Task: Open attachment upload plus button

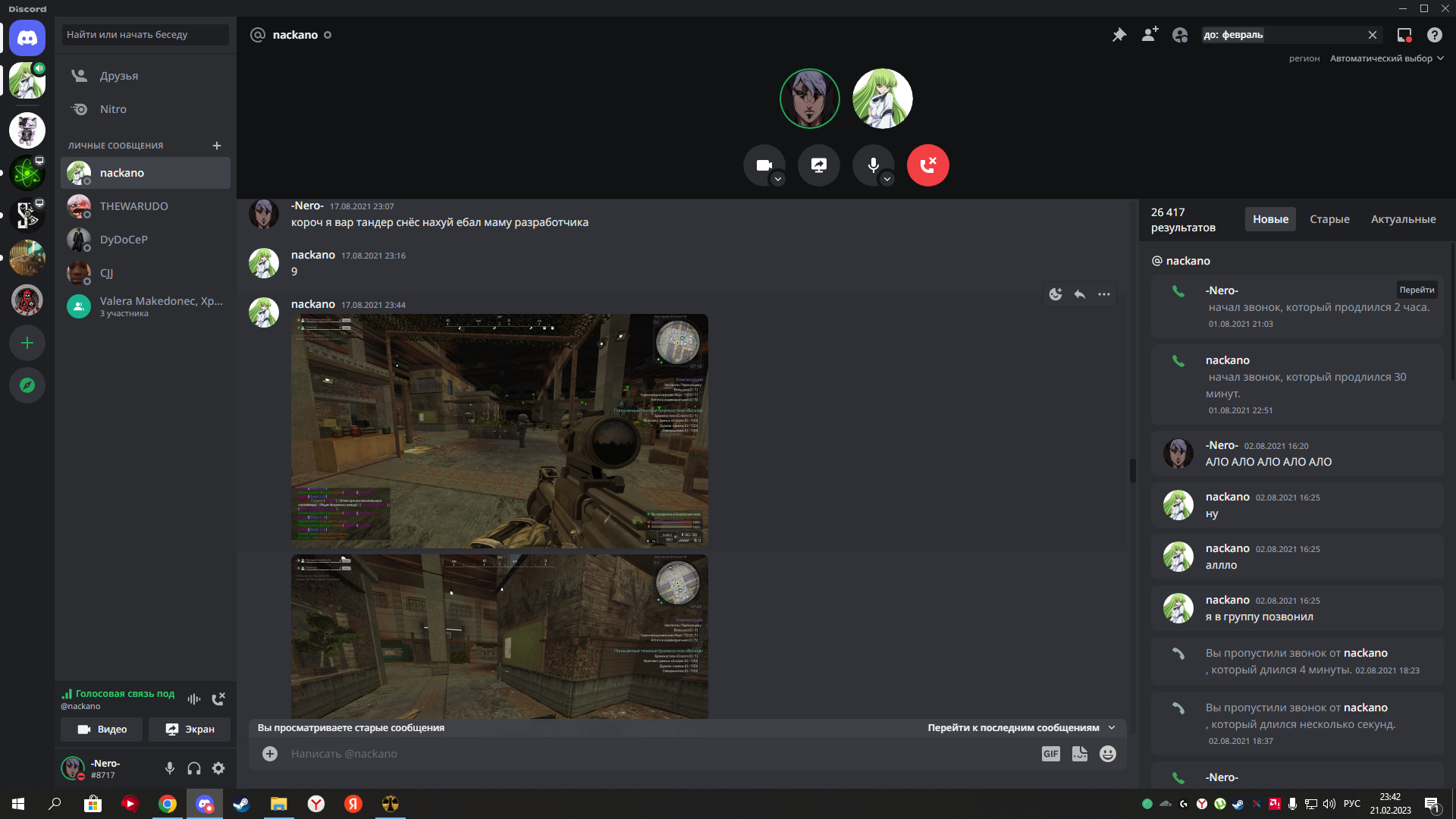Action: [270, 754]
